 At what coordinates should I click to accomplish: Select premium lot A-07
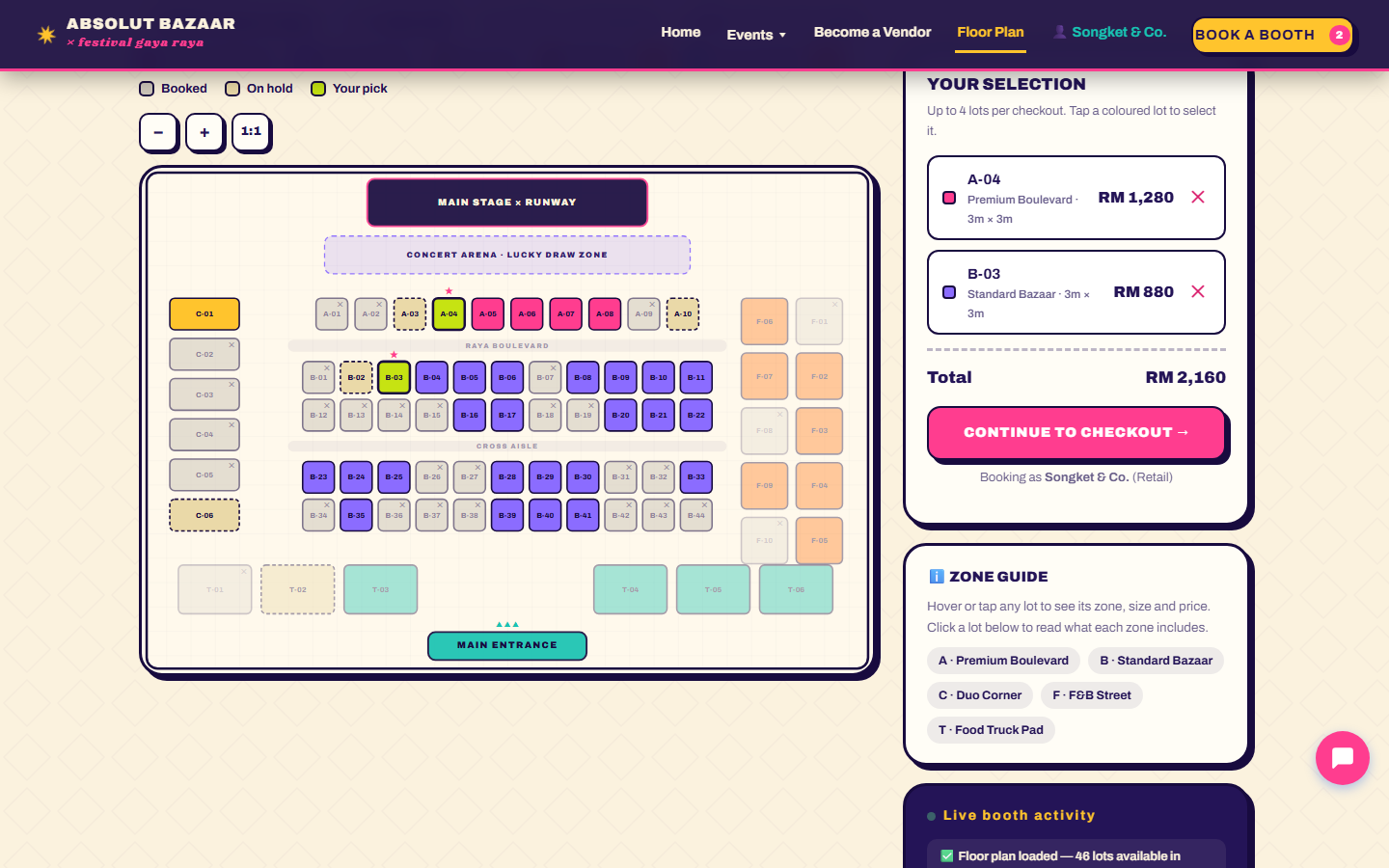[x=566, y=313]
